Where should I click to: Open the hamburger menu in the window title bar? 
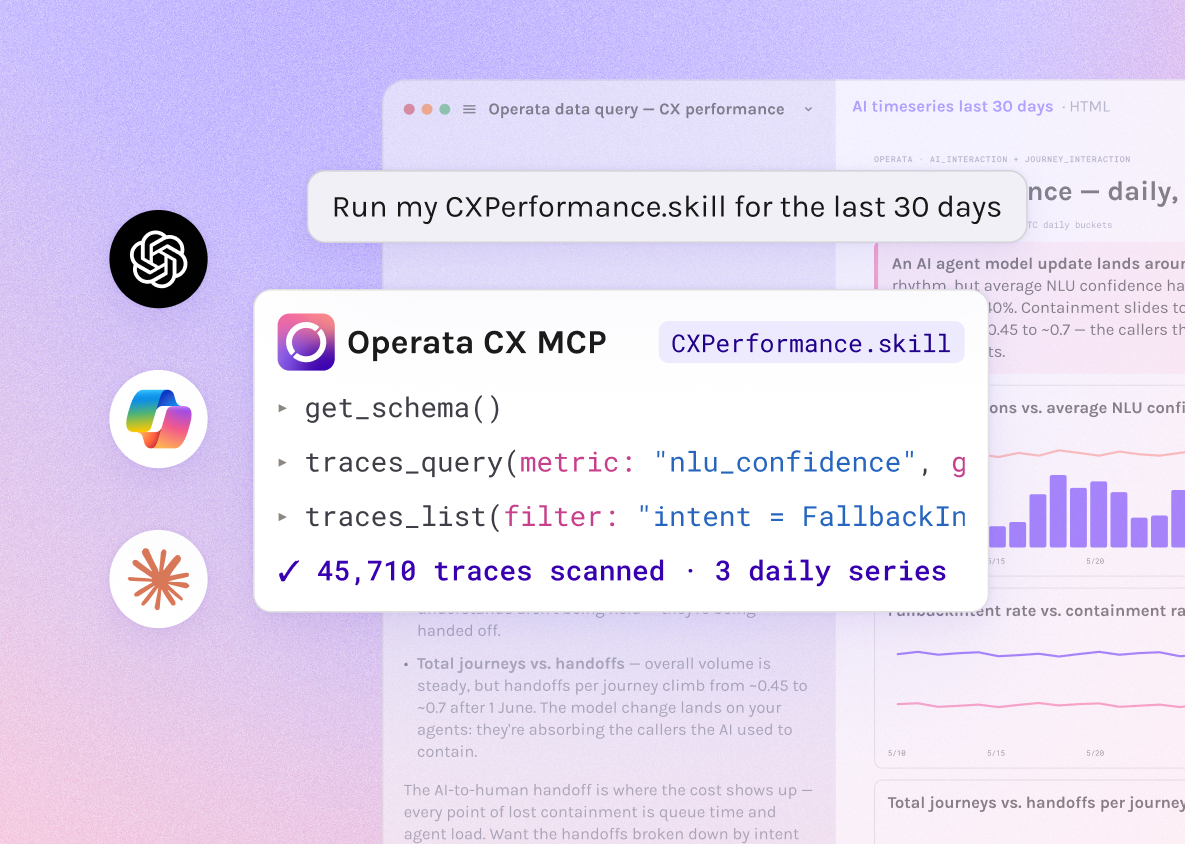469,110
